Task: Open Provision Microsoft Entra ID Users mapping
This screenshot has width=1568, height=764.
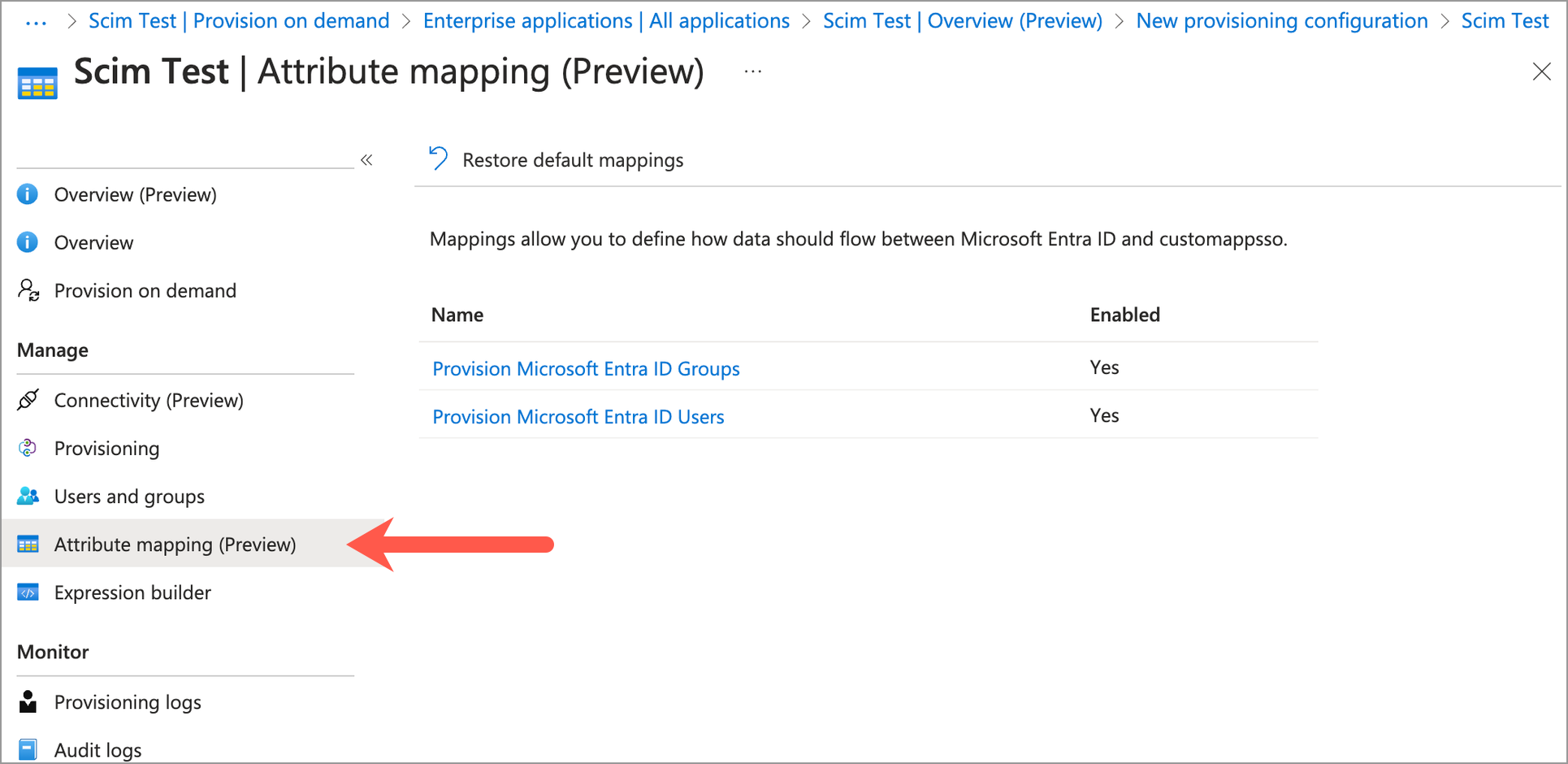Action: [x=578, y=416]
